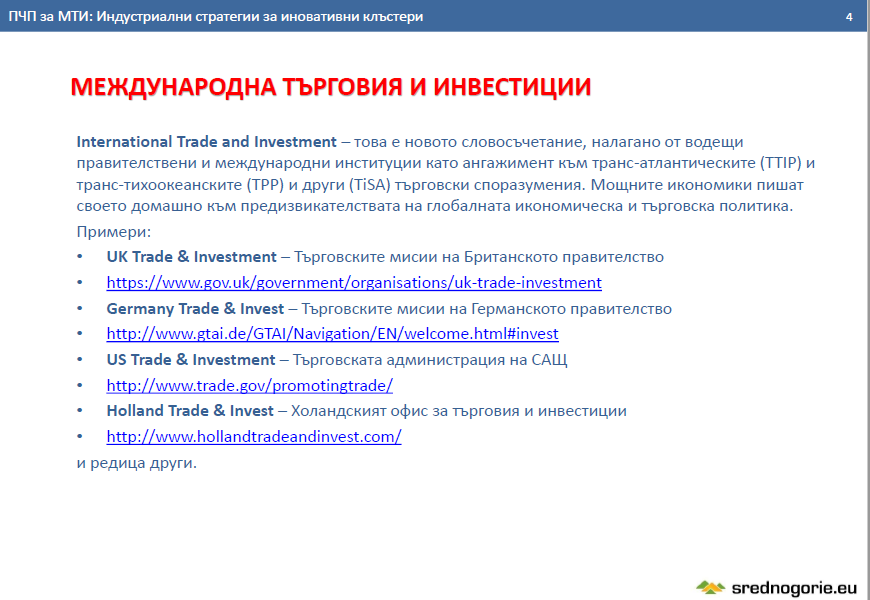The image size is (870, 600).
Task: Open the hollandtradeandinvest.com link
Action: (x=254, y=436)
